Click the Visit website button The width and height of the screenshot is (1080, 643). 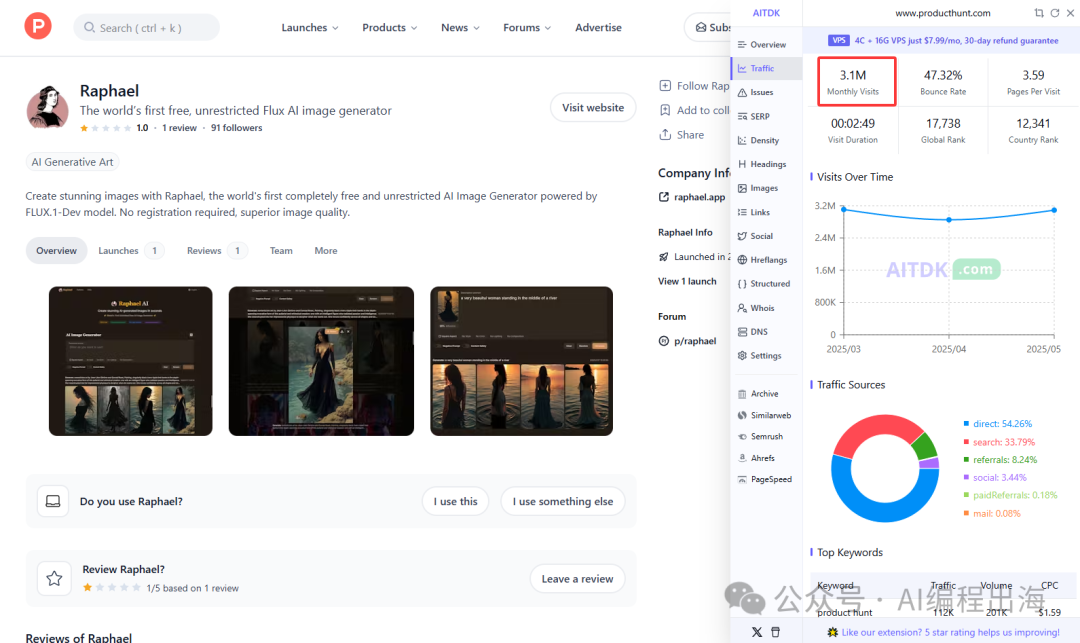point(592,108)
